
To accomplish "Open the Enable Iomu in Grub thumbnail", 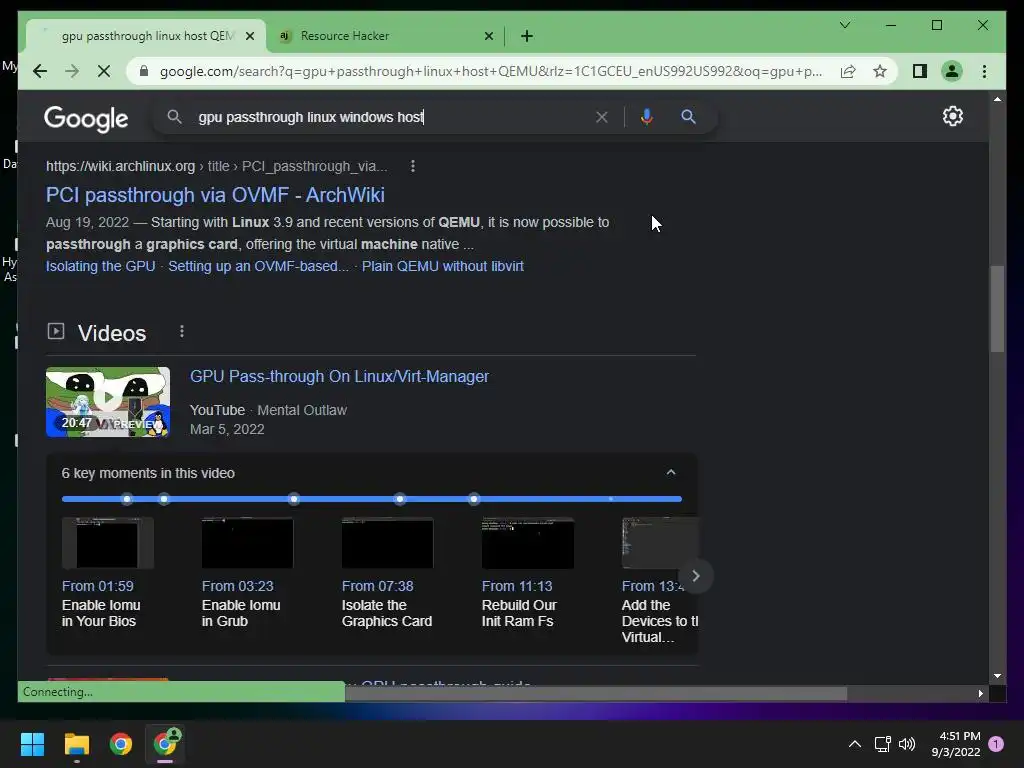I will (248, 543).
